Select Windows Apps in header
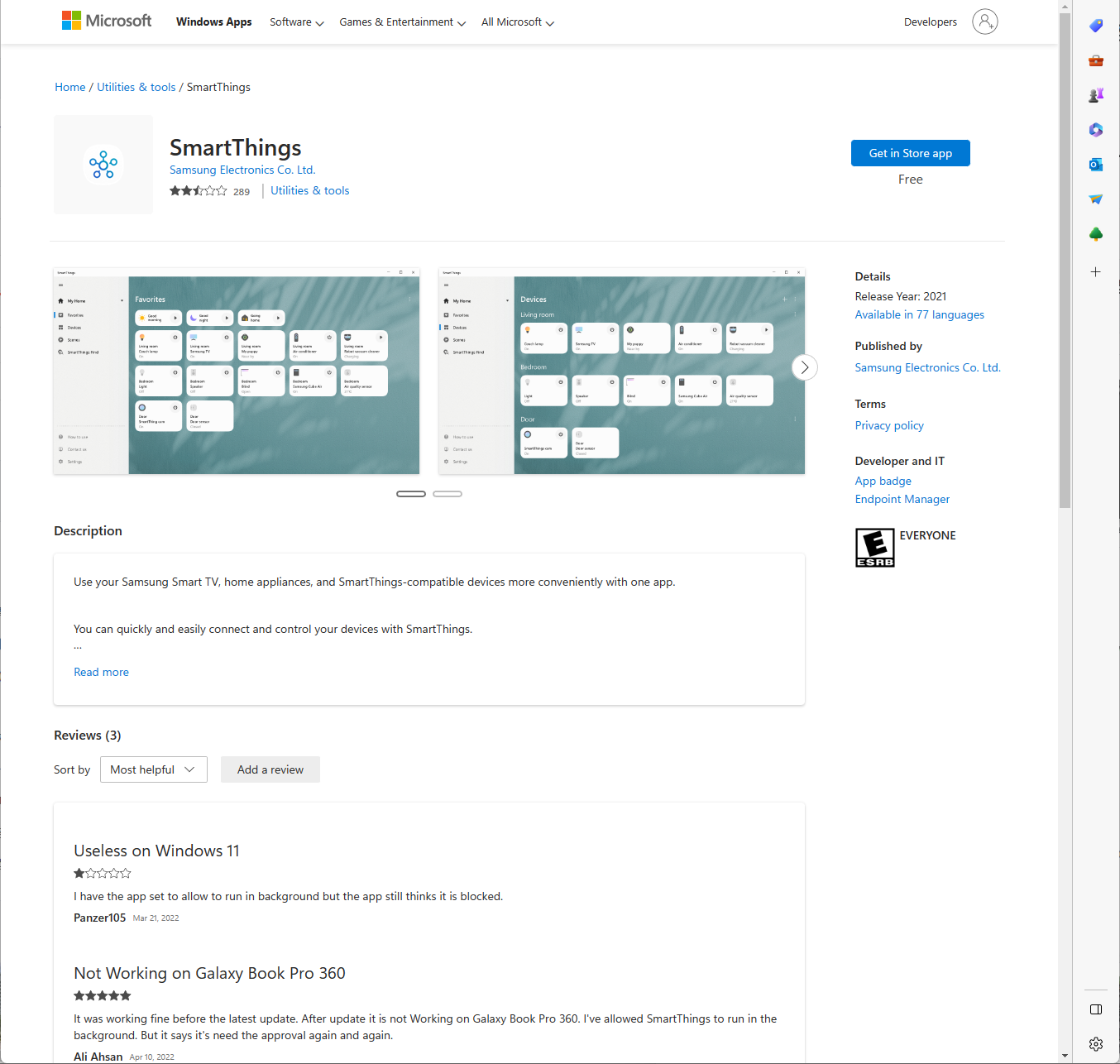The width and height of the screenshot is (1120, 1064). click(x=214, y=22)
